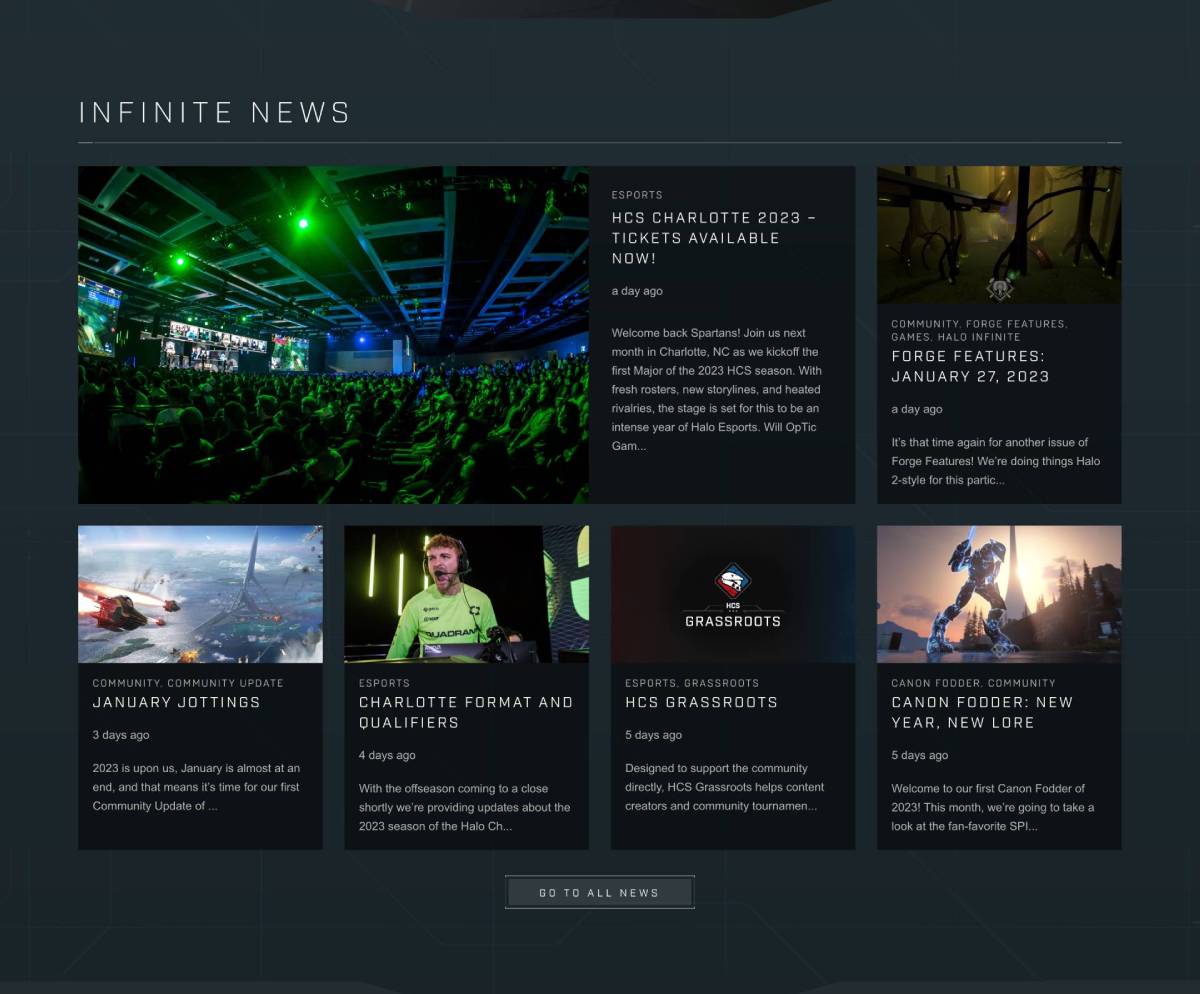The image size is (1200, 994).
Task: Click the 'It's that time again' Forge excerpt
Action: coord(996,461)
